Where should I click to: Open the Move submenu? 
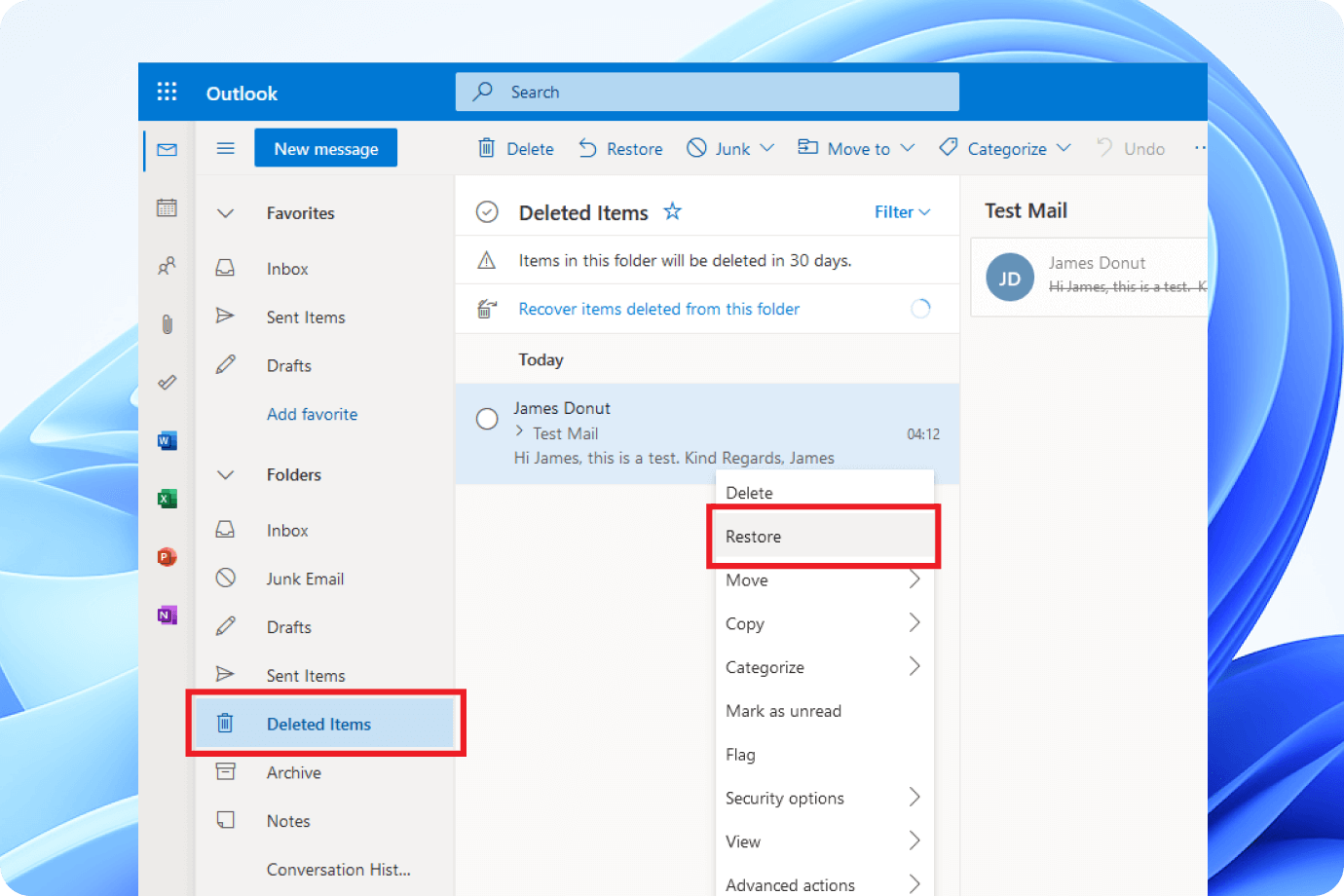(x=825, y=580)
